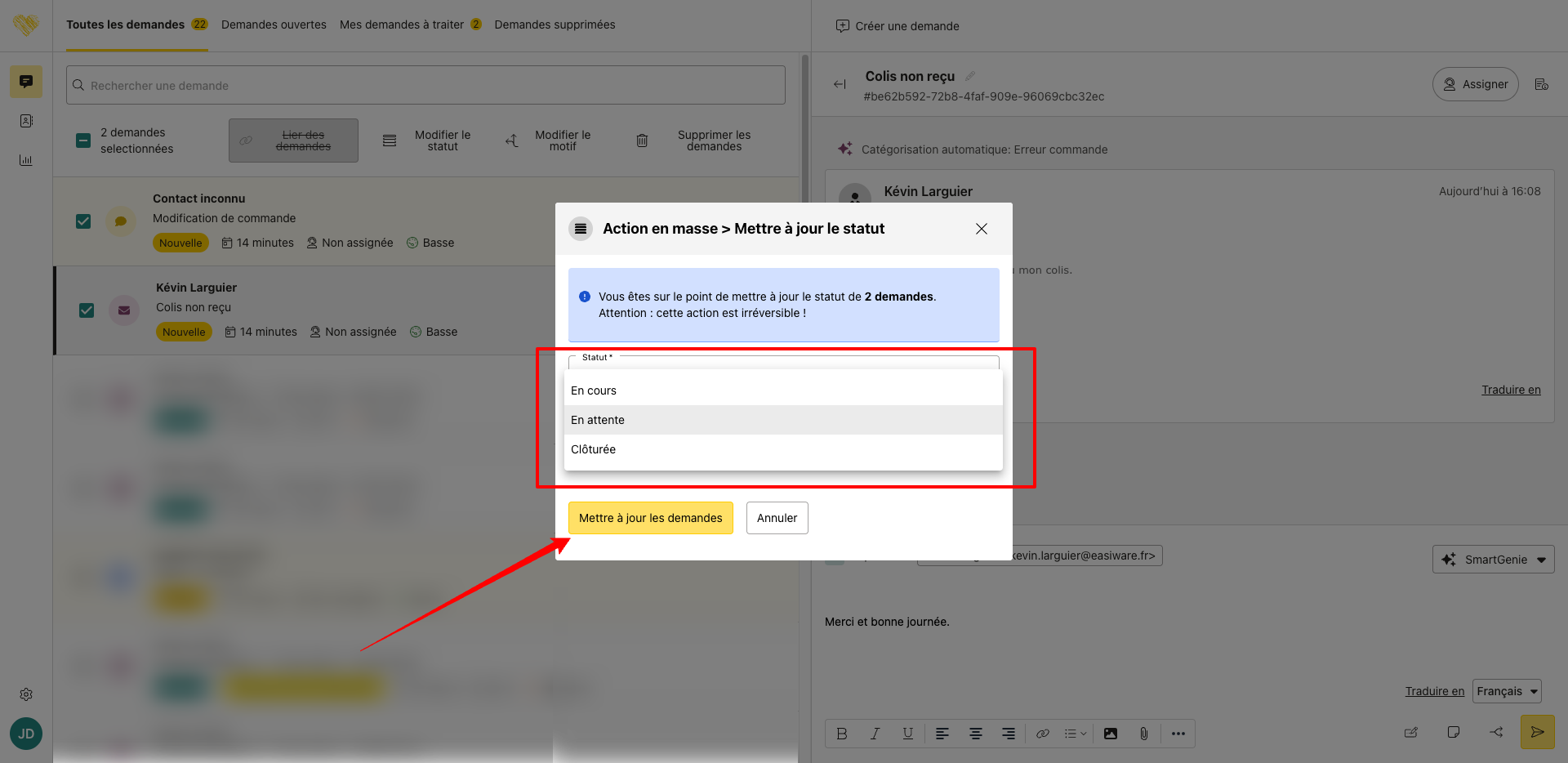Image resolution: width=1568 pixels, height=763 pixels.
Task: Click the attach file paperclip icon
Action: point(1143,734)
